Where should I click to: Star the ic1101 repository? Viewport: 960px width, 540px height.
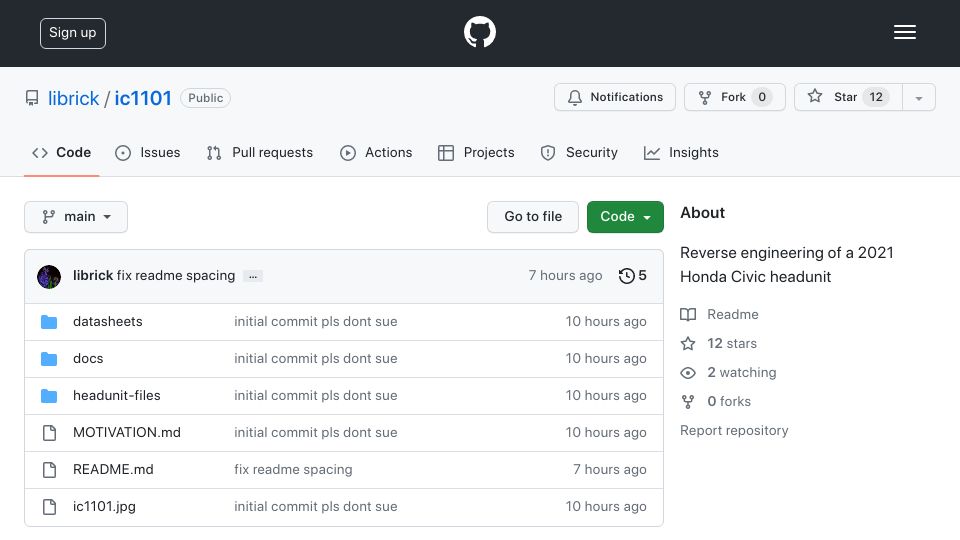[x=848, y=97]
